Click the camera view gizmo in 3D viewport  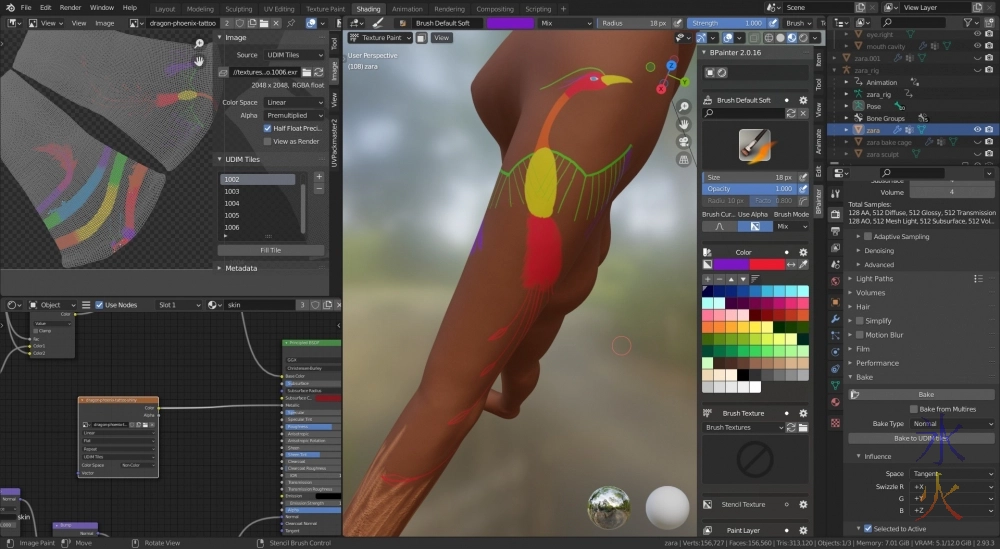[x=684, y=141]
